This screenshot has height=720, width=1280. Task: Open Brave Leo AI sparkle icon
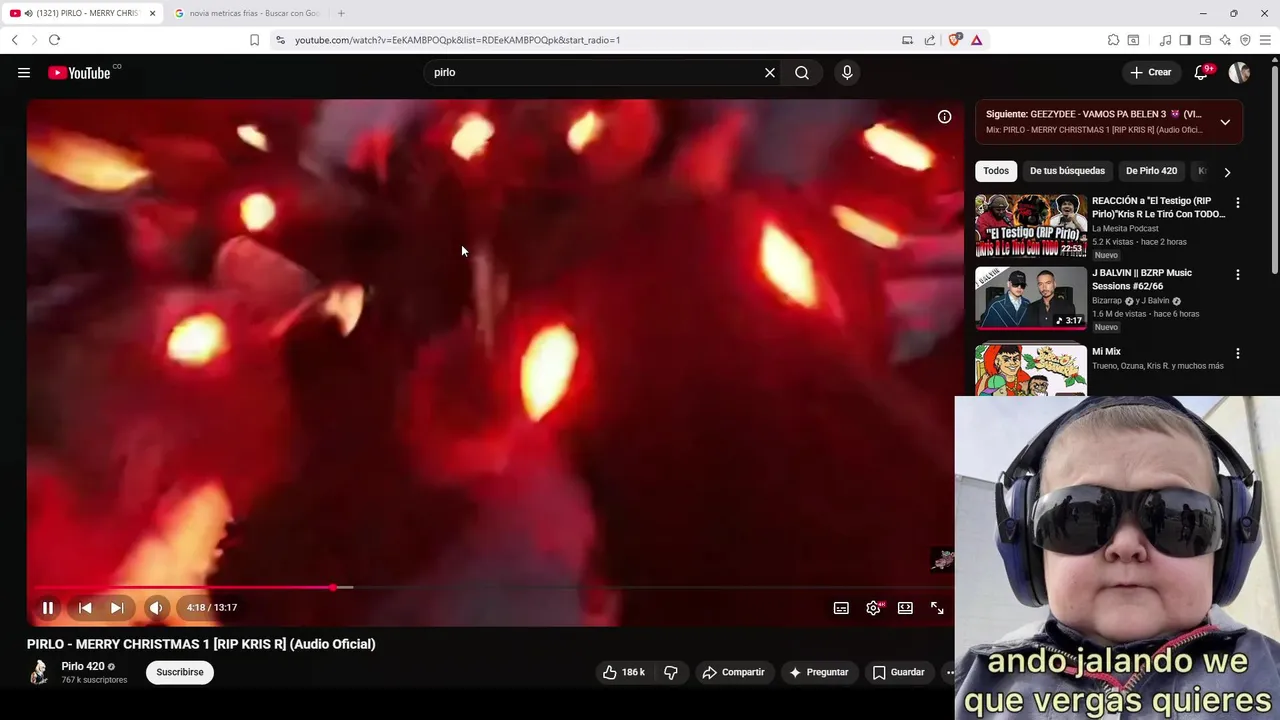[x=1225, y=40]
